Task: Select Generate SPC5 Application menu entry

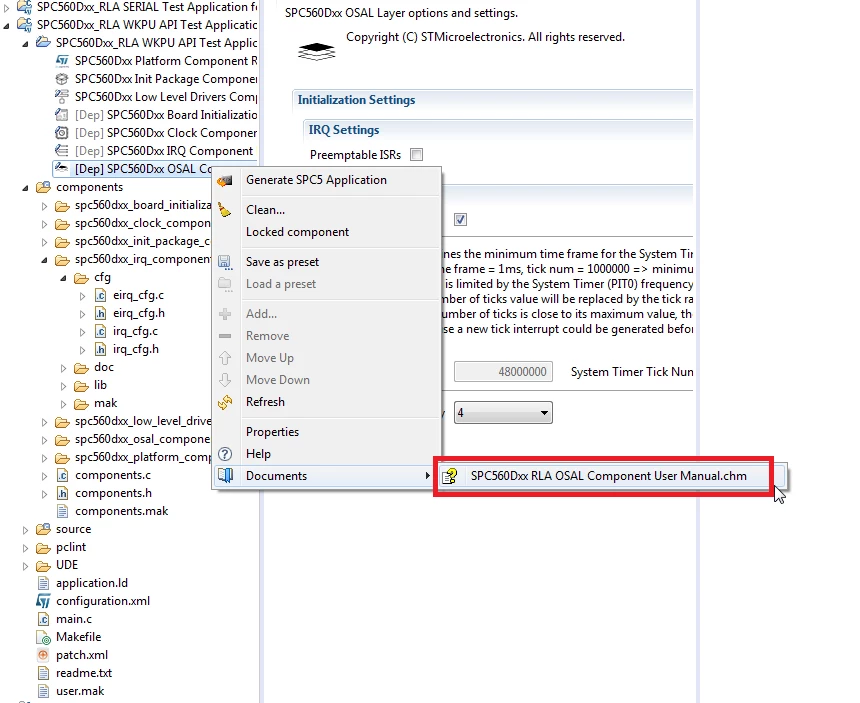Action: point(326,180)
